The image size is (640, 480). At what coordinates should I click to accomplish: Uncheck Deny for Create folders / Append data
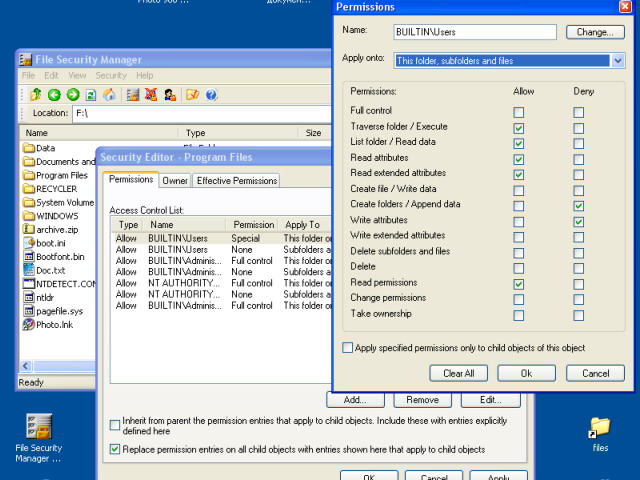coord(578,205)
